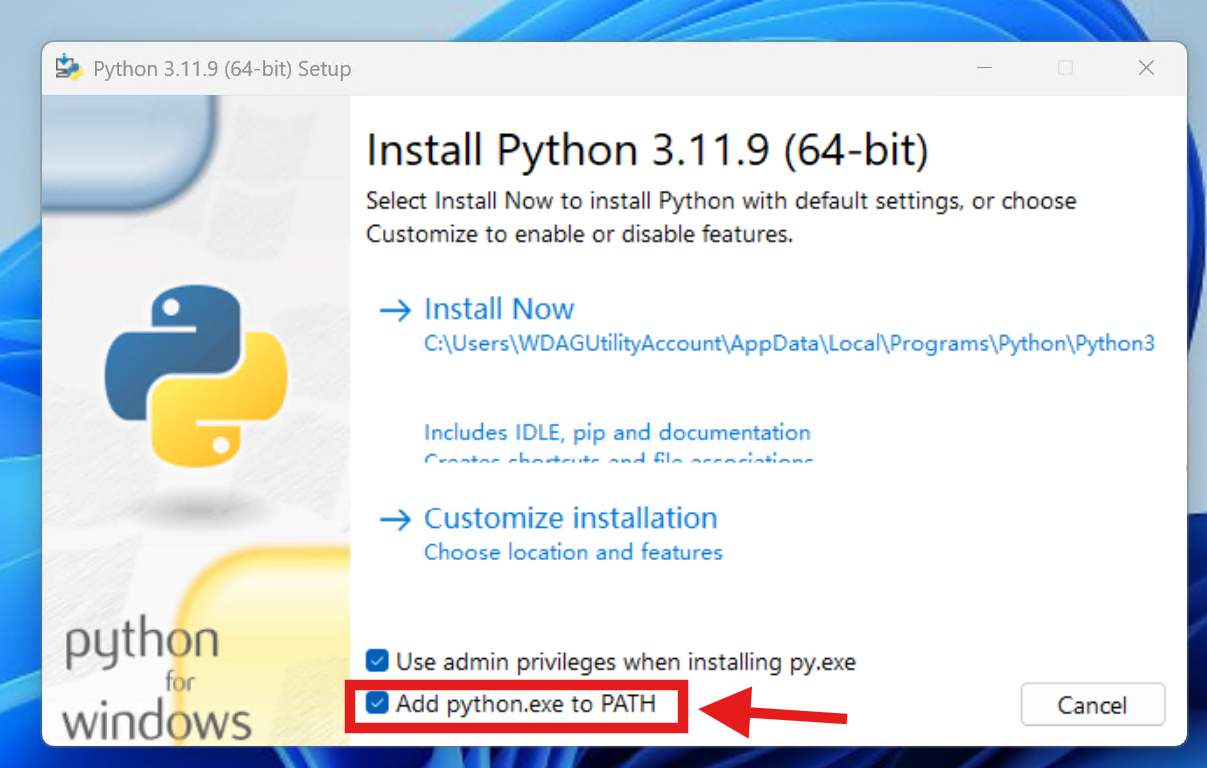Click the 'Python 3.11.9 (64-bit) Setup' title text

pos(222,69)
